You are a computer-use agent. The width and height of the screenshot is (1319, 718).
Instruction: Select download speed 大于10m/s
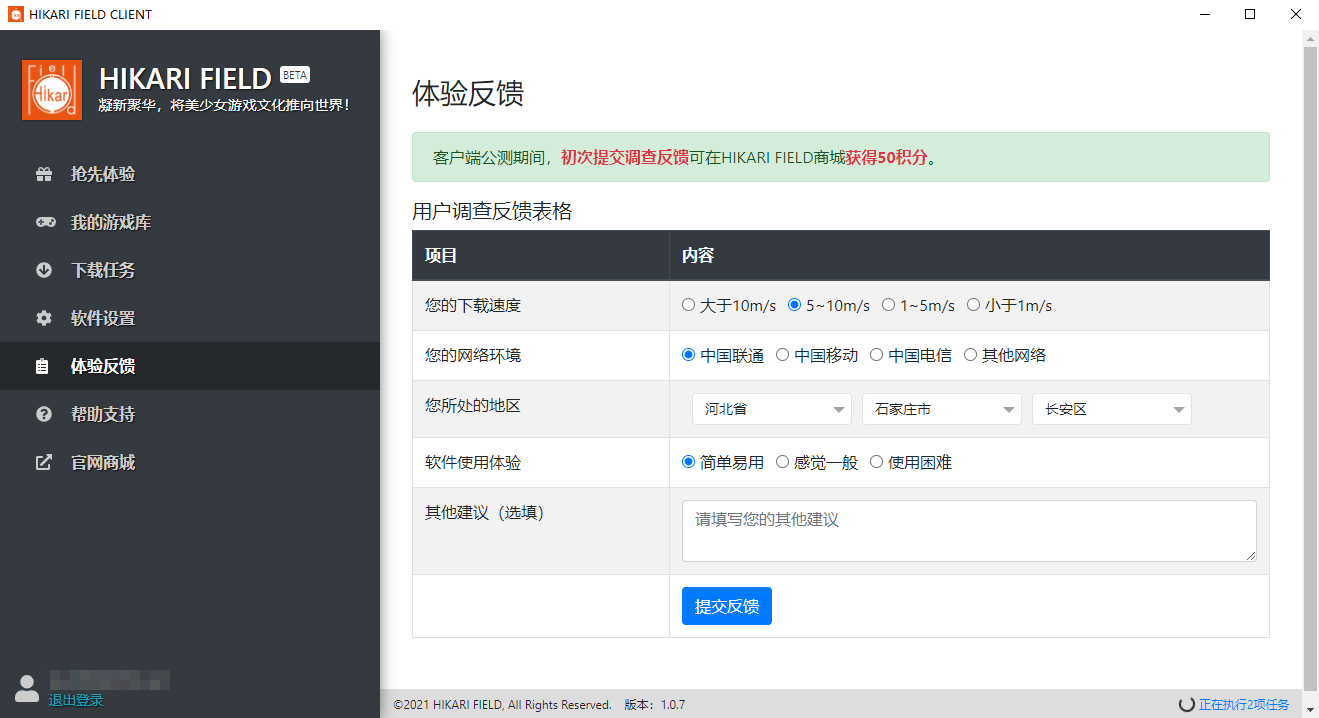pos(688,305)
